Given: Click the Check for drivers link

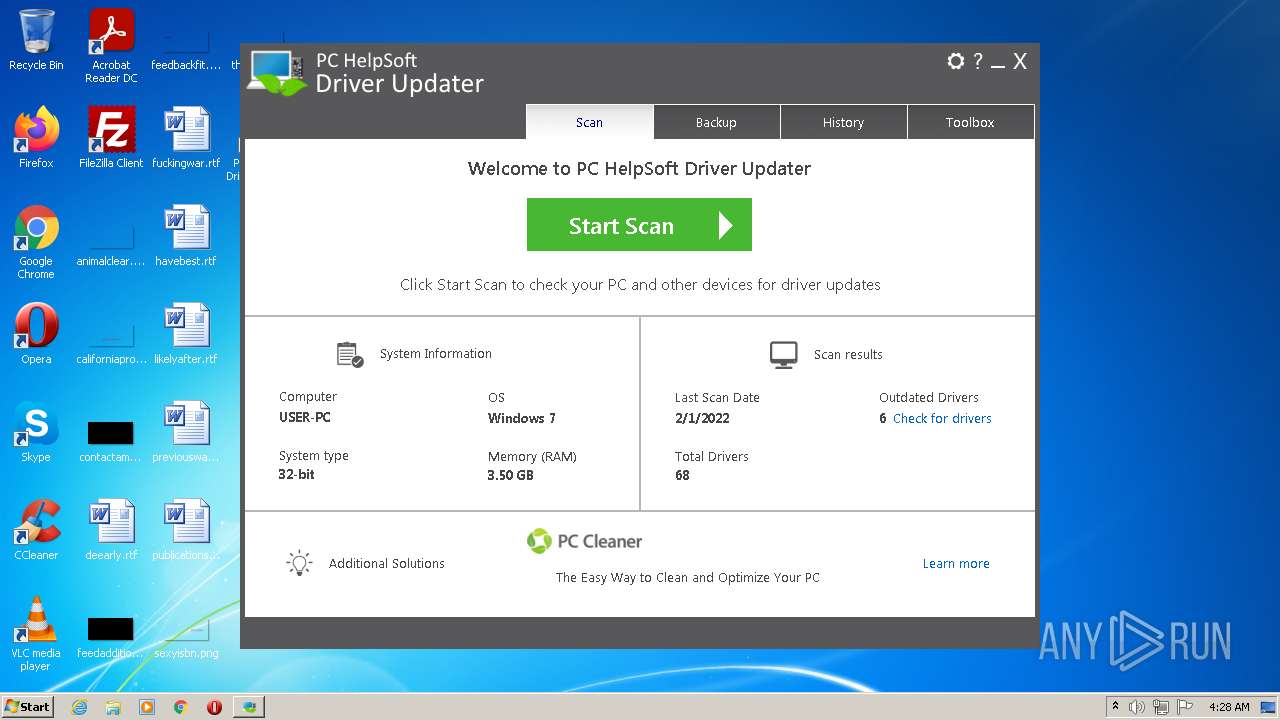Looking at the screenshot, I should tap(942, 419).
